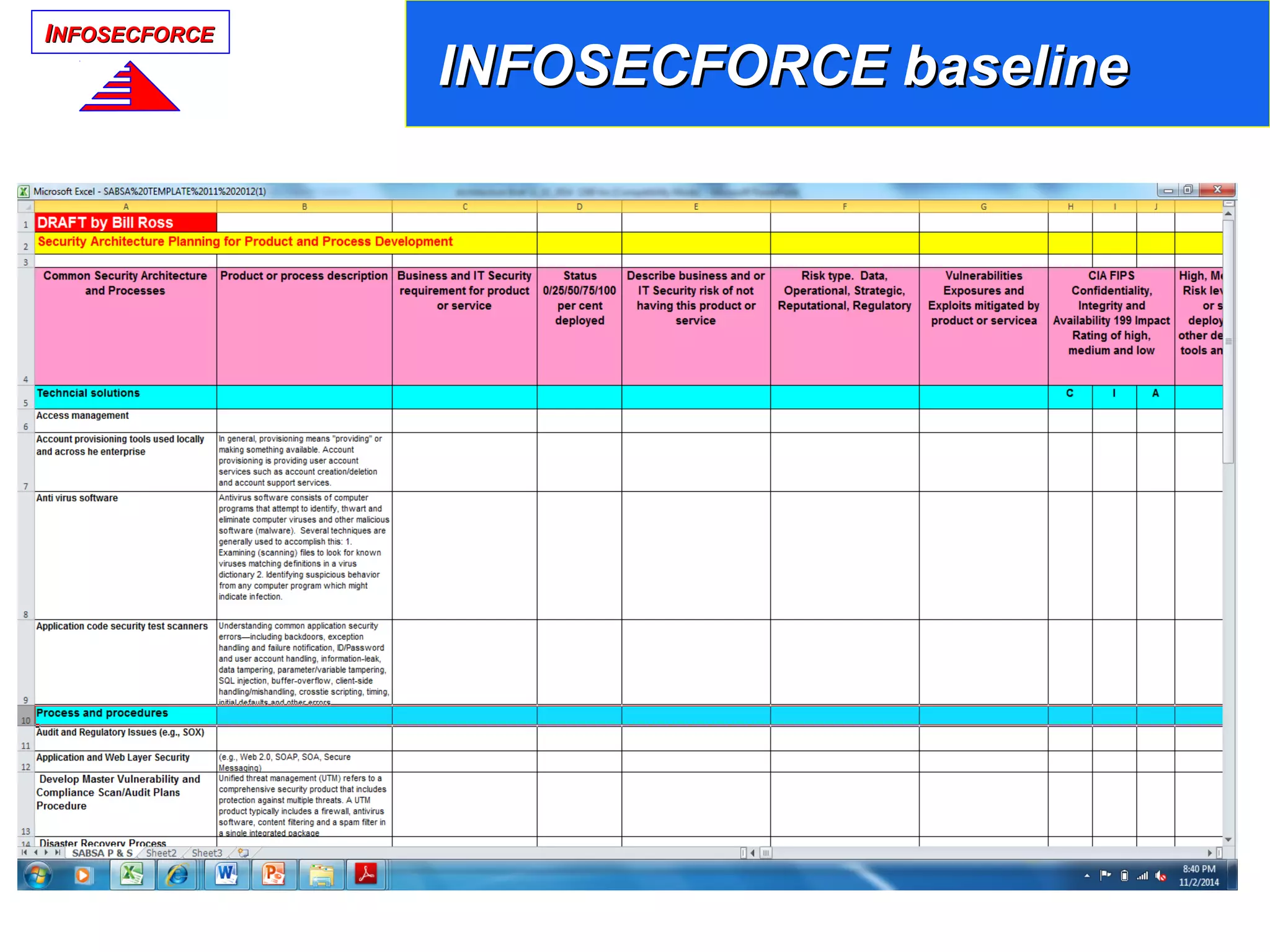The height and width of the screenshot is (952, 1270).
Task: Open the Windows Start orb
Action: pos(38,875)
